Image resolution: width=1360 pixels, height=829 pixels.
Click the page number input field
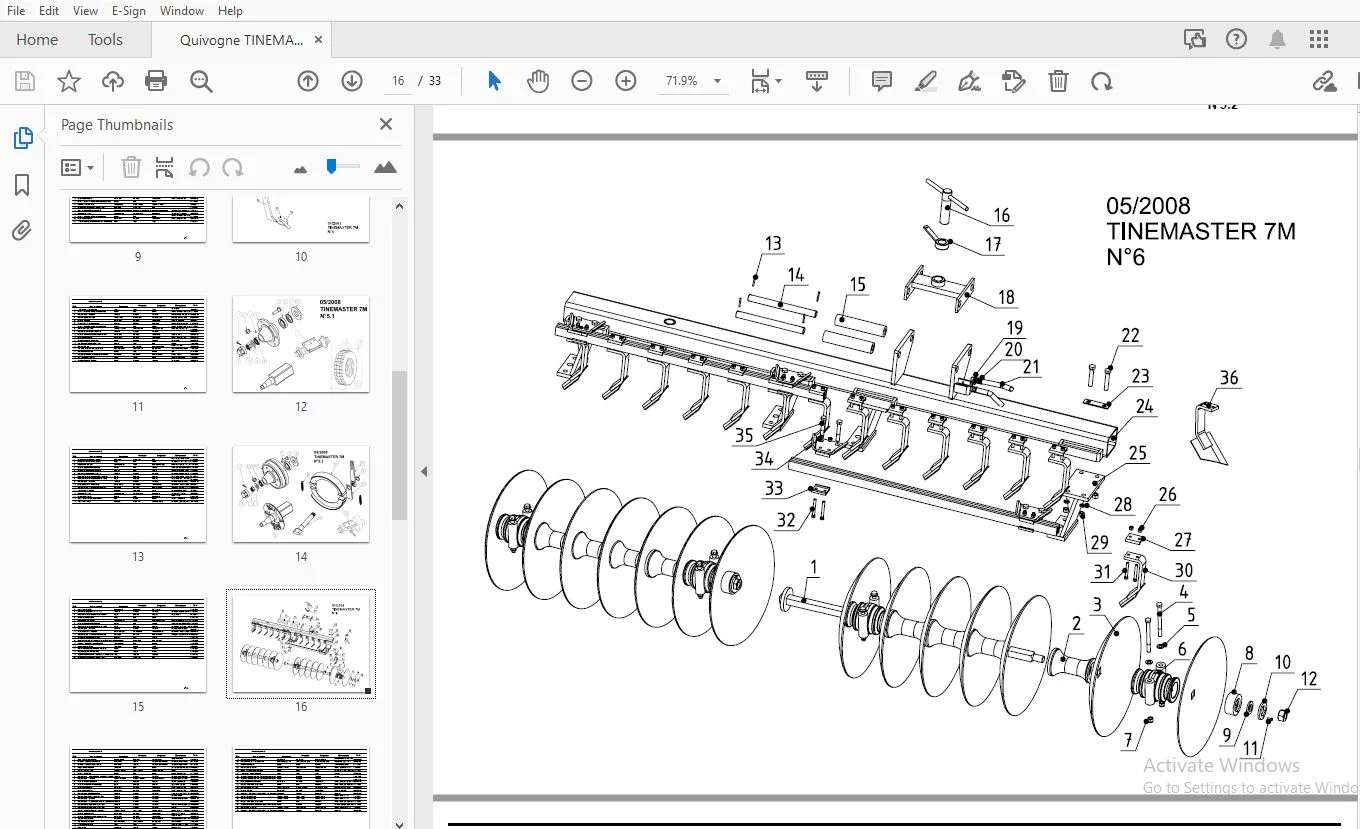click(398, 81)
